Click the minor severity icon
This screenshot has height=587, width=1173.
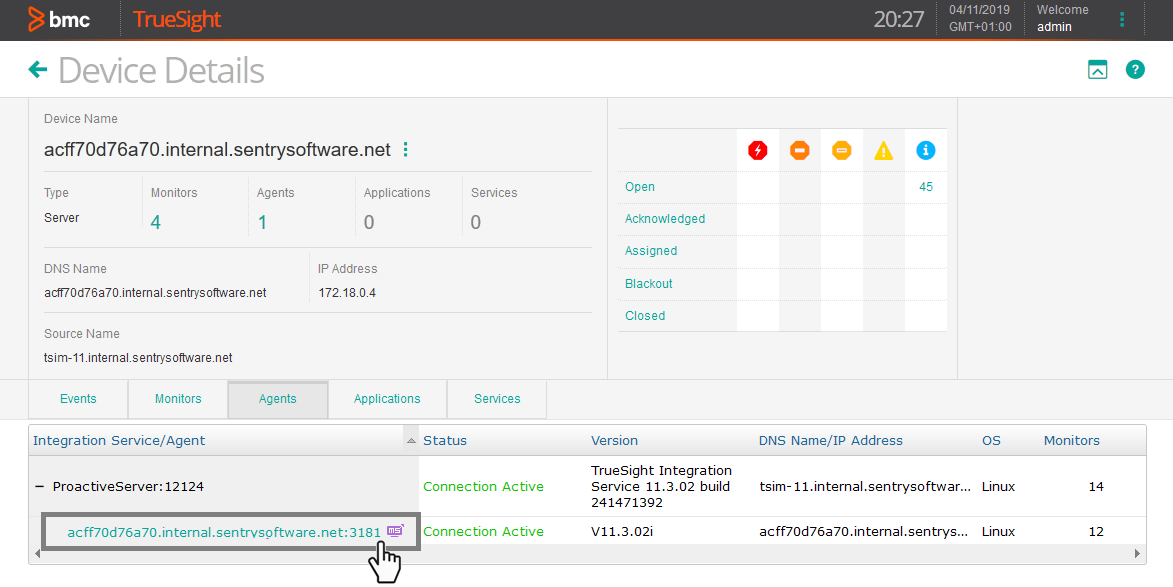(x=841, y=150)
